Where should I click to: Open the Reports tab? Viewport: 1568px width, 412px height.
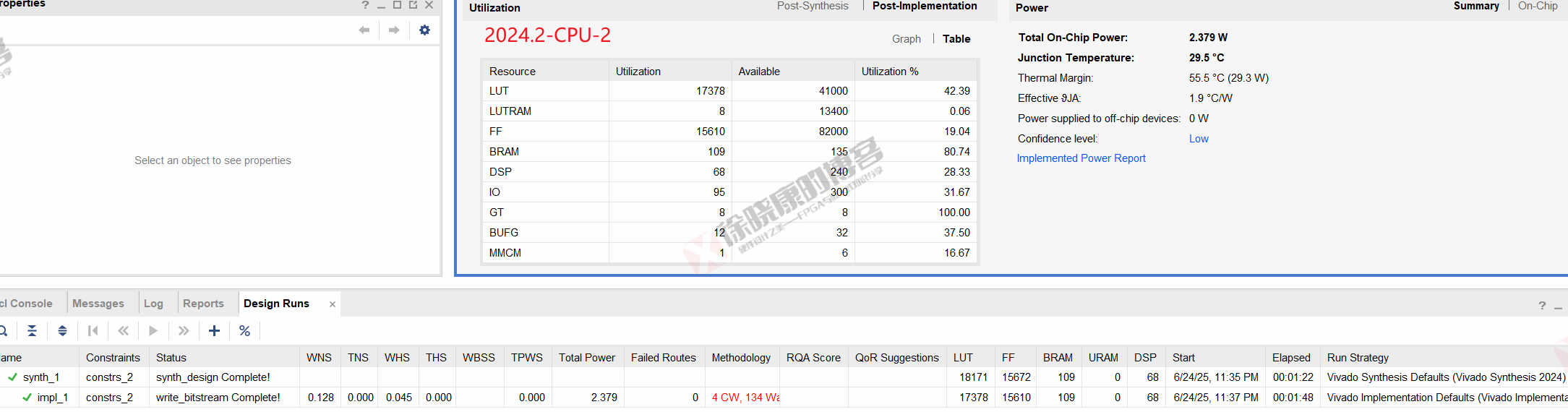click(x=203, y=304)
